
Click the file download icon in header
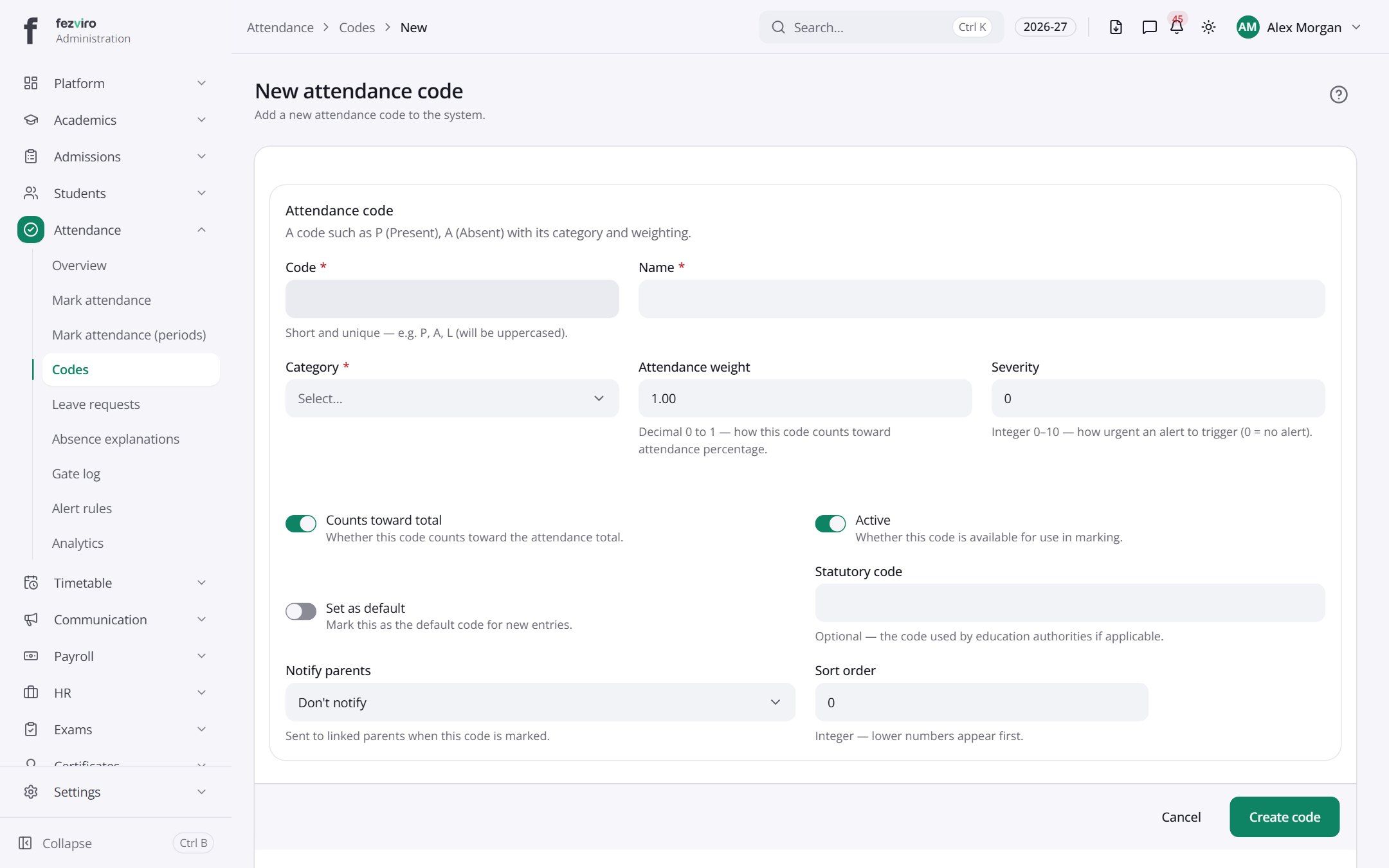[1116, 27]
